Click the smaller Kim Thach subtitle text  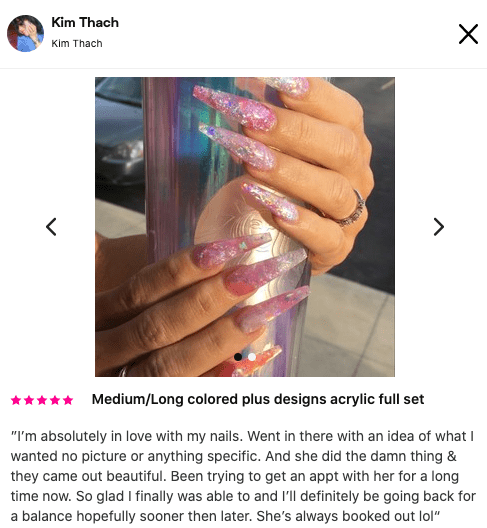coord(77,43)
